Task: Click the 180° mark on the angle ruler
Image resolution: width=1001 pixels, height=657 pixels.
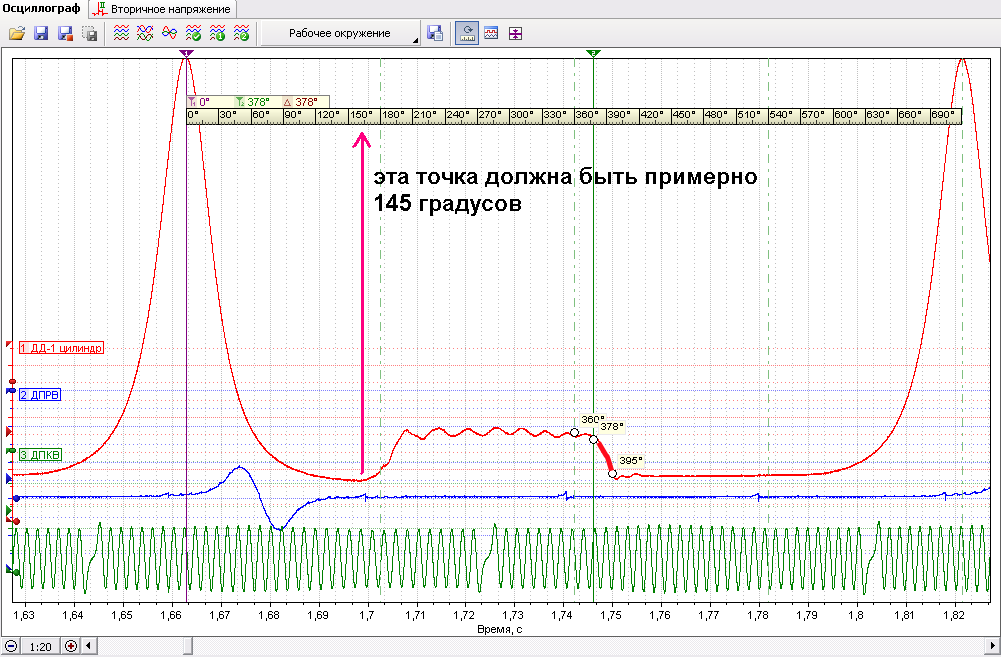Action: pos(393,115)
